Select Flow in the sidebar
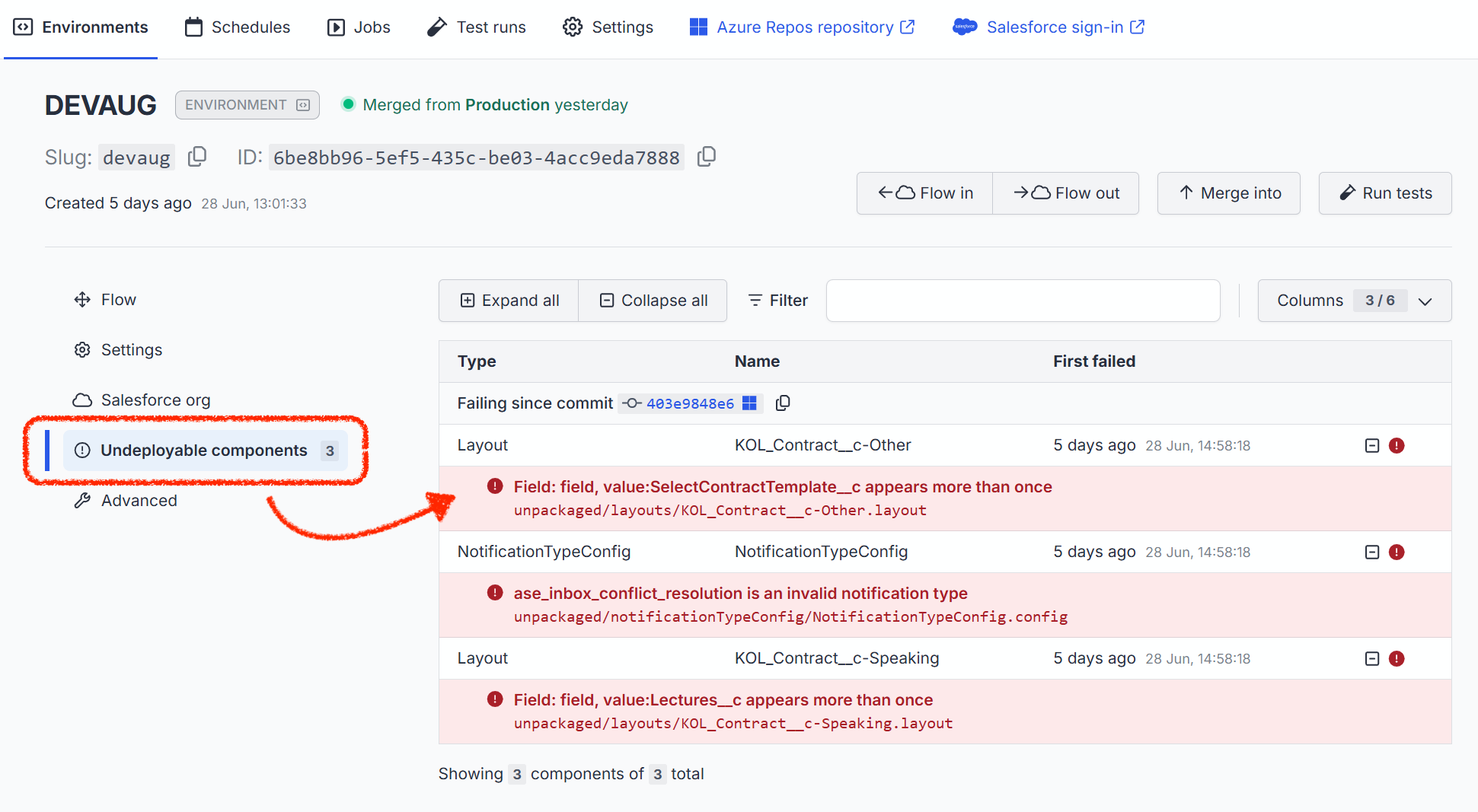Viewport: 1478px width, 812px height. pyautogui.click(x=105, y=300)
